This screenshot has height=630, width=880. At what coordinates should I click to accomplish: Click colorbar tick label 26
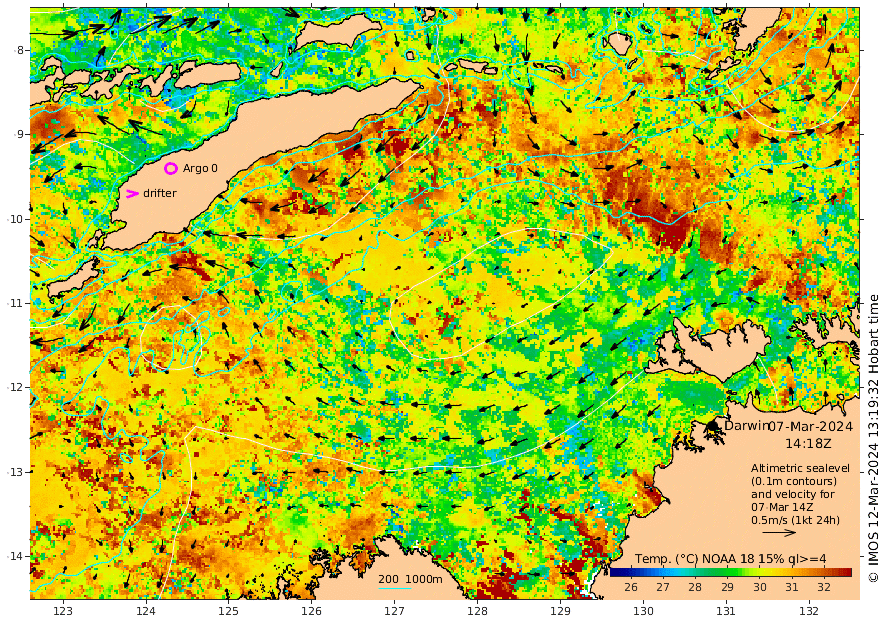[x=631, y=587]
